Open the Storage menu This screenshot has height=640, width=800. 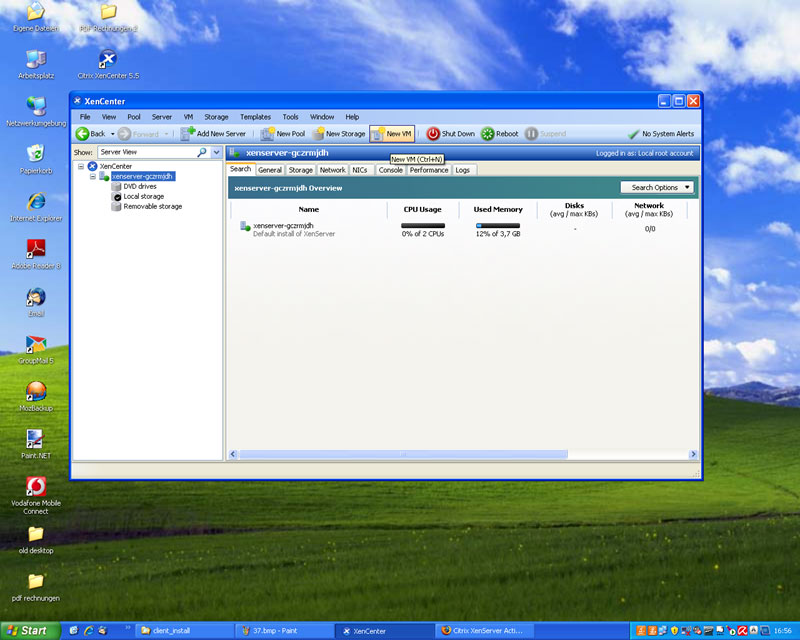[x=216, y=117]
